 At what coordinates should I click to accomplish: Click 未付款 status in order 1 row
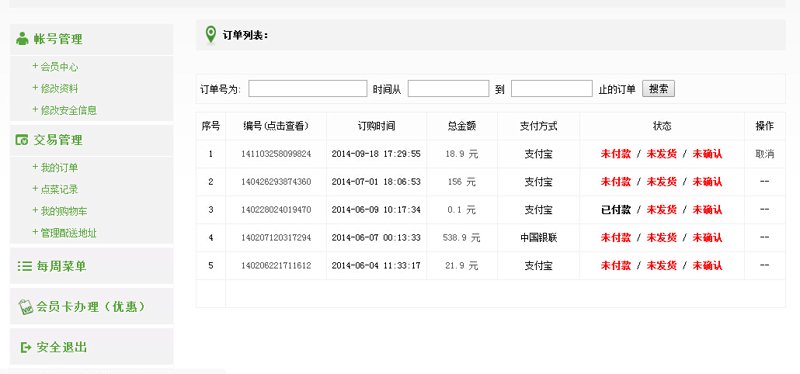pos(616,154)
